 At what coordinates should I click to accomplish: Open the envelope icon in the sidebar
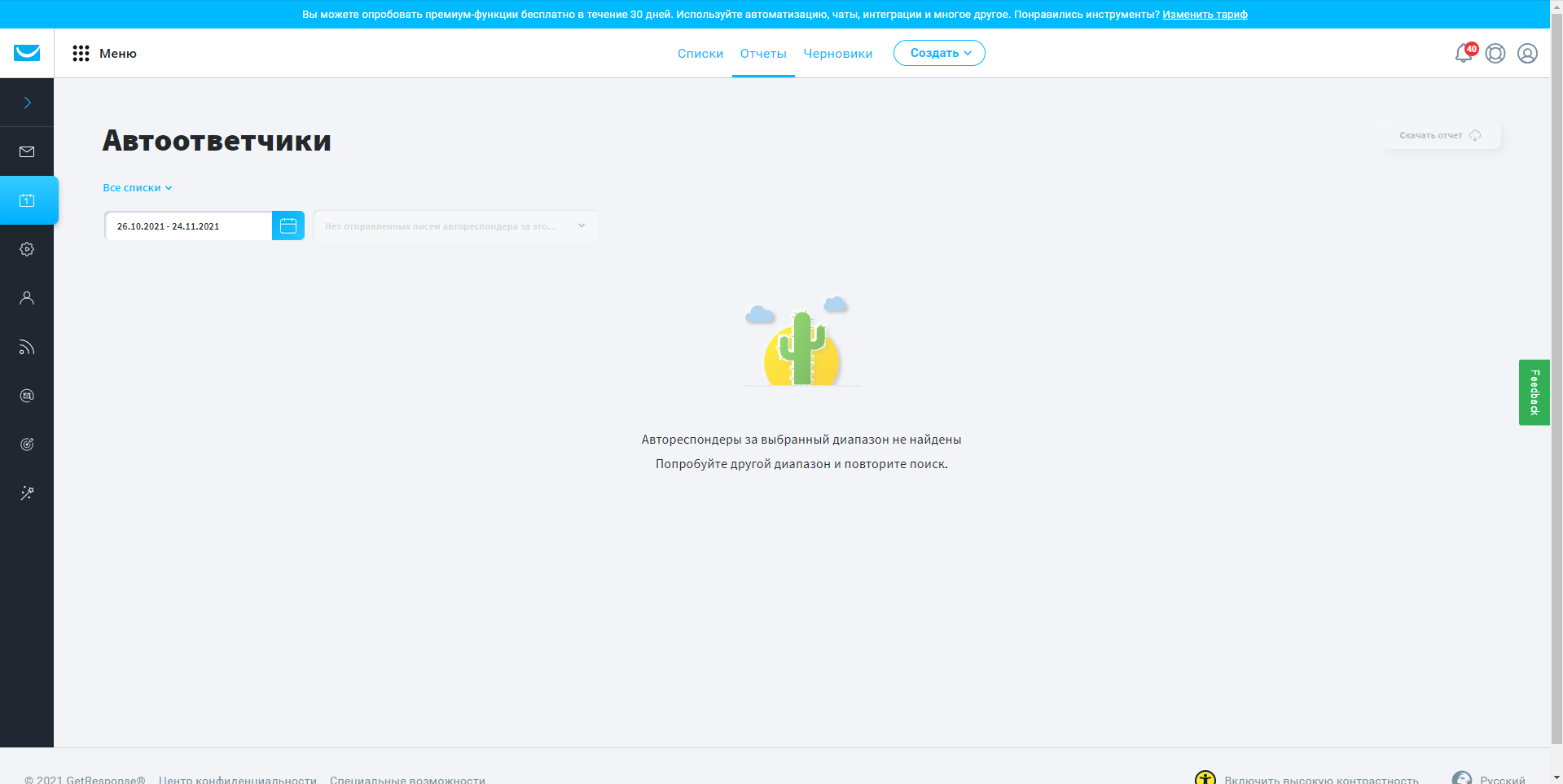(27, 151)
